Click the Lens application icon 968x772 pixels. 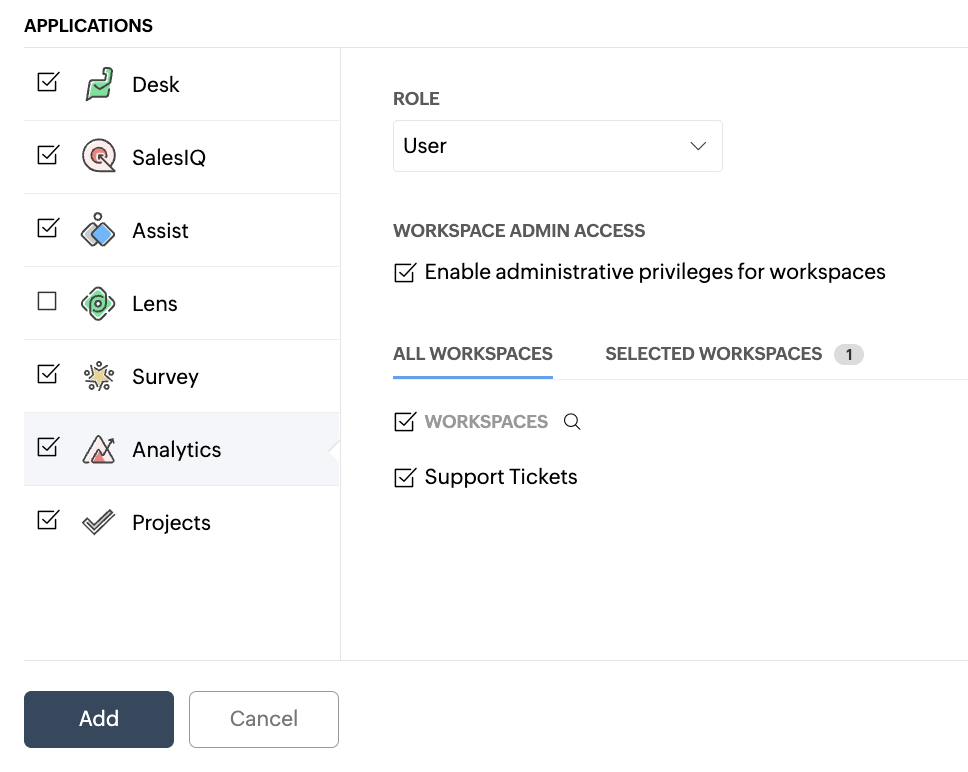click(98, 303)
